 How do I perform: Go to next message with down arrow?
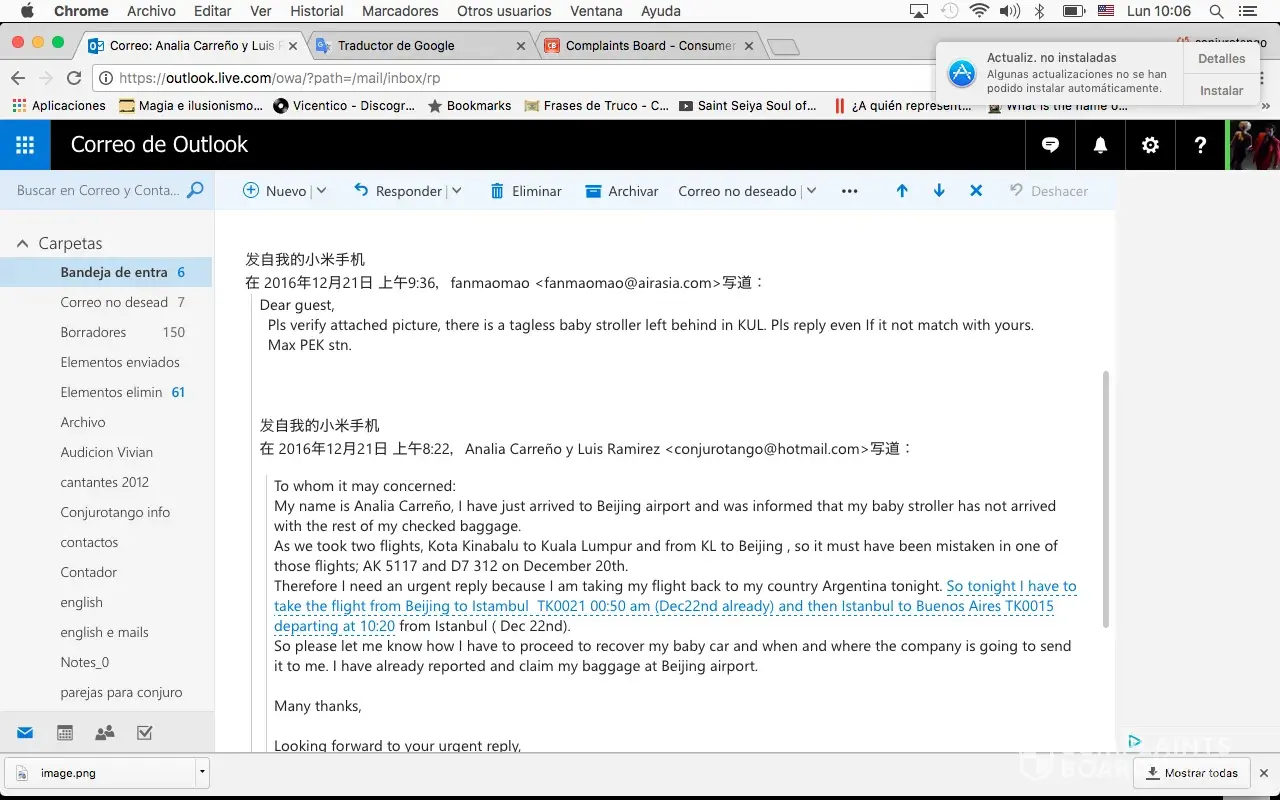tap(939, 191)
